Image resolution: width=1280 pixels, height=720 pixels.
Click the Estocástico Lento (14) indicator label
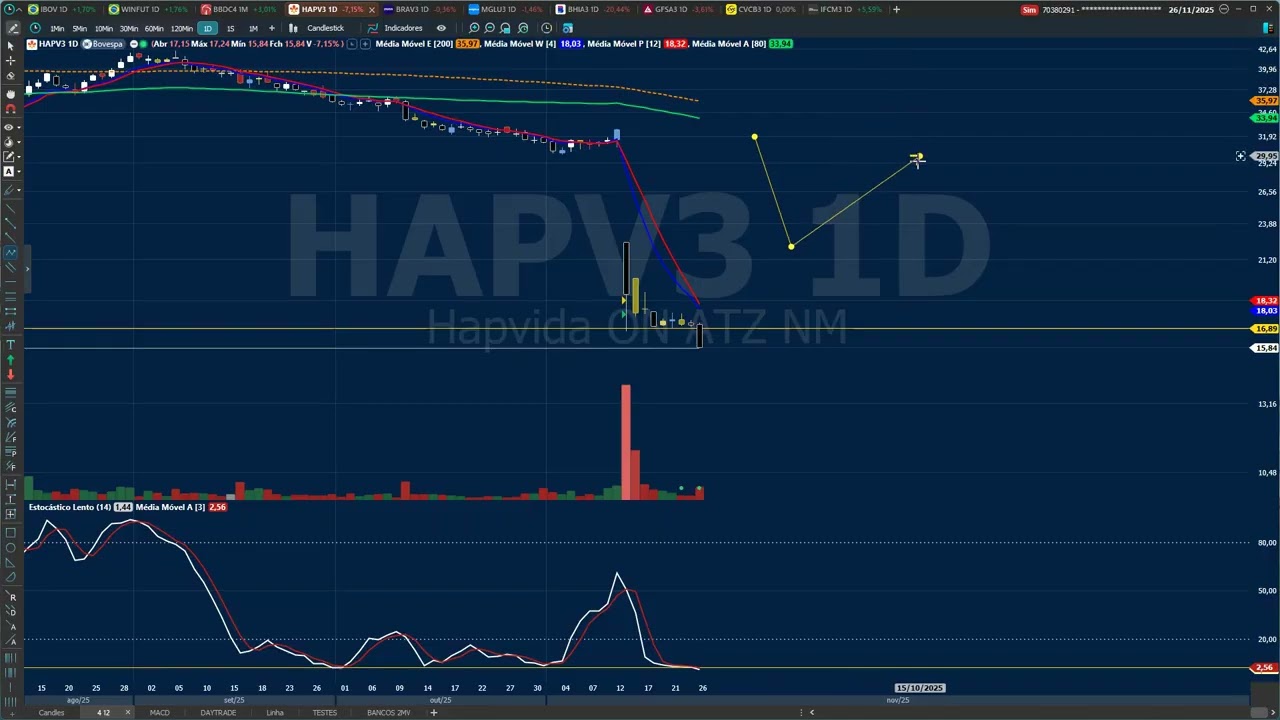click(x=70, y=507)
